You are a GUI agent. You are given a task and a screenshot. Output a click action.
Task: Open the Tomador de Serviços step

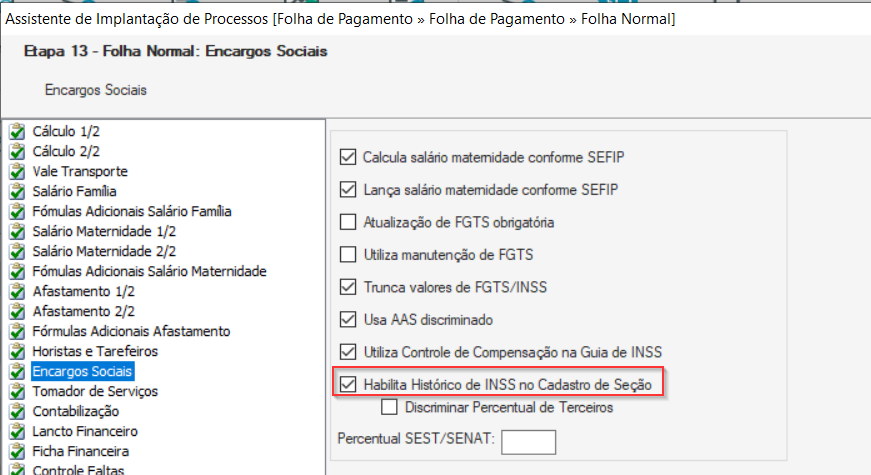[x=95, y=391]
